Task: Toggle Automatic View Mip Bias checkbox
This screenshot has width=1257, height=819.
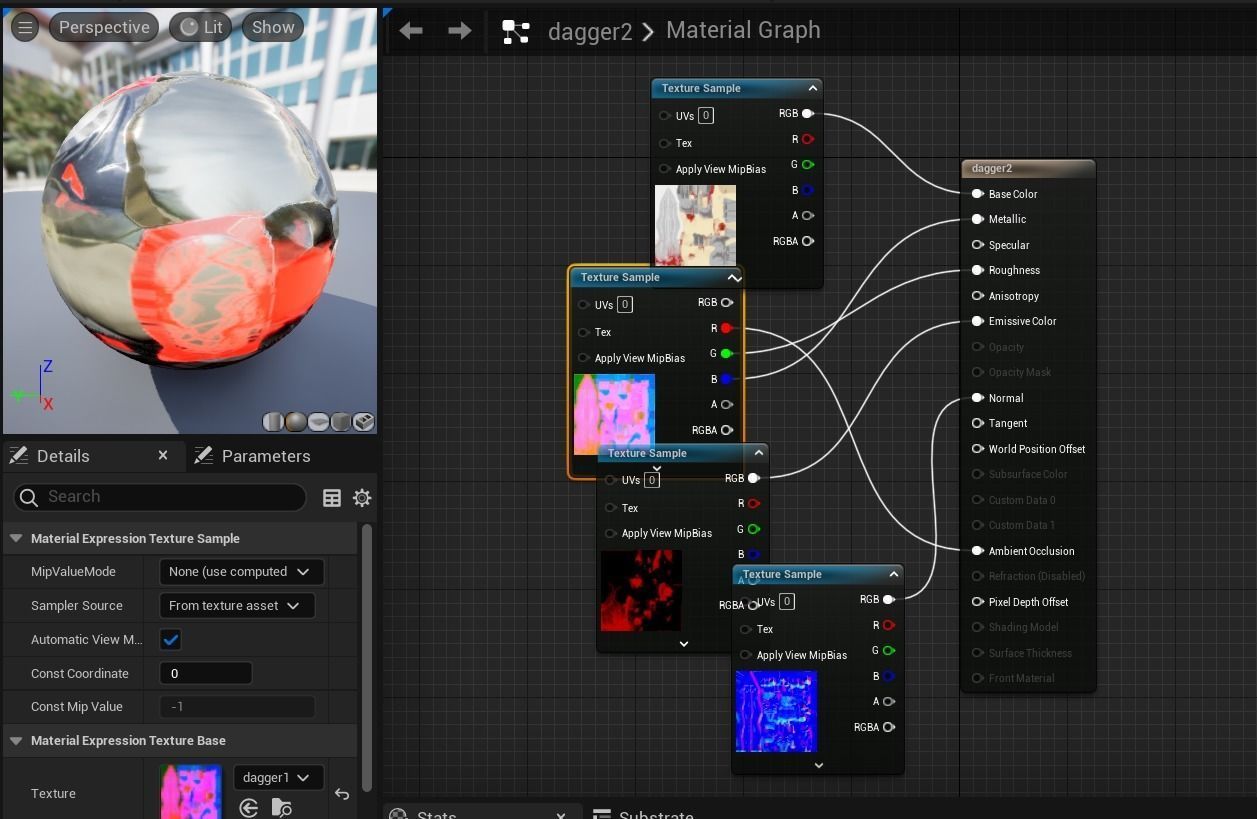Action: click(171, 640)
